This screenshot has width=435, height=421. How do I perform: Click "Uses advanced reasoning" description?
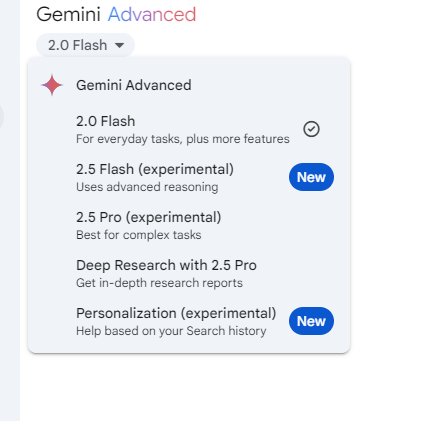click(x=147, y=187)
